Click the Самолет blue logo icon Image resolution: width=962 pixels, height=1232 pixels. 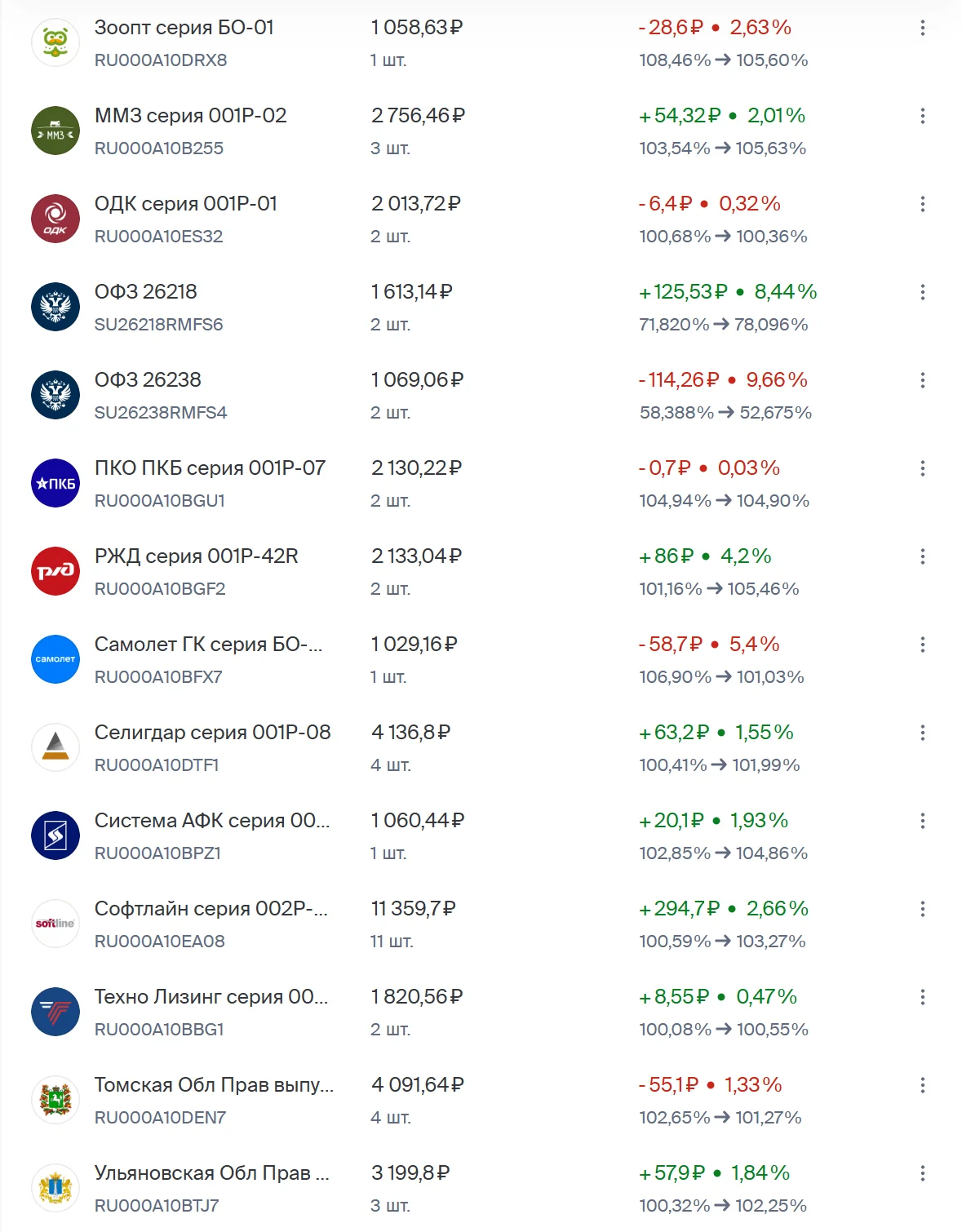point(55,659)
